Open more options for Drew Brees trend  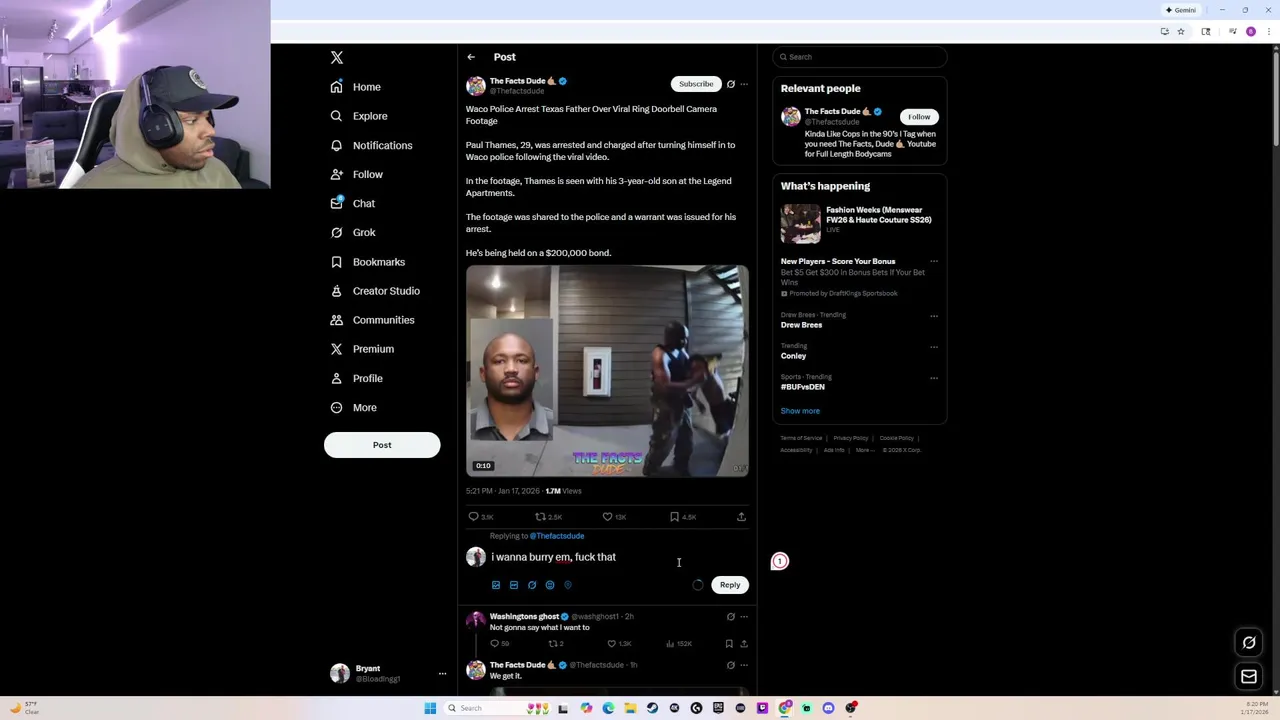934,316
